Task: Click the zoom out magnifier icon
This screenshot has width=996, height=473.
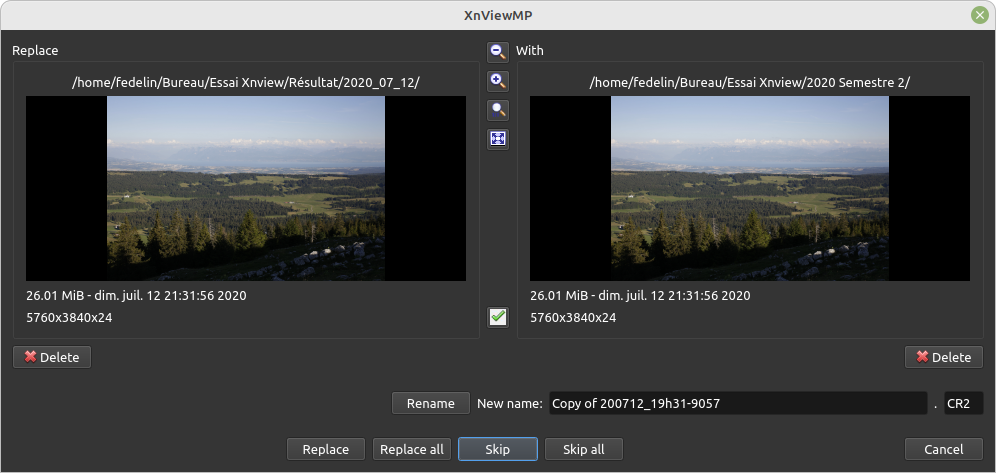Action: click(x=498, y=52)
